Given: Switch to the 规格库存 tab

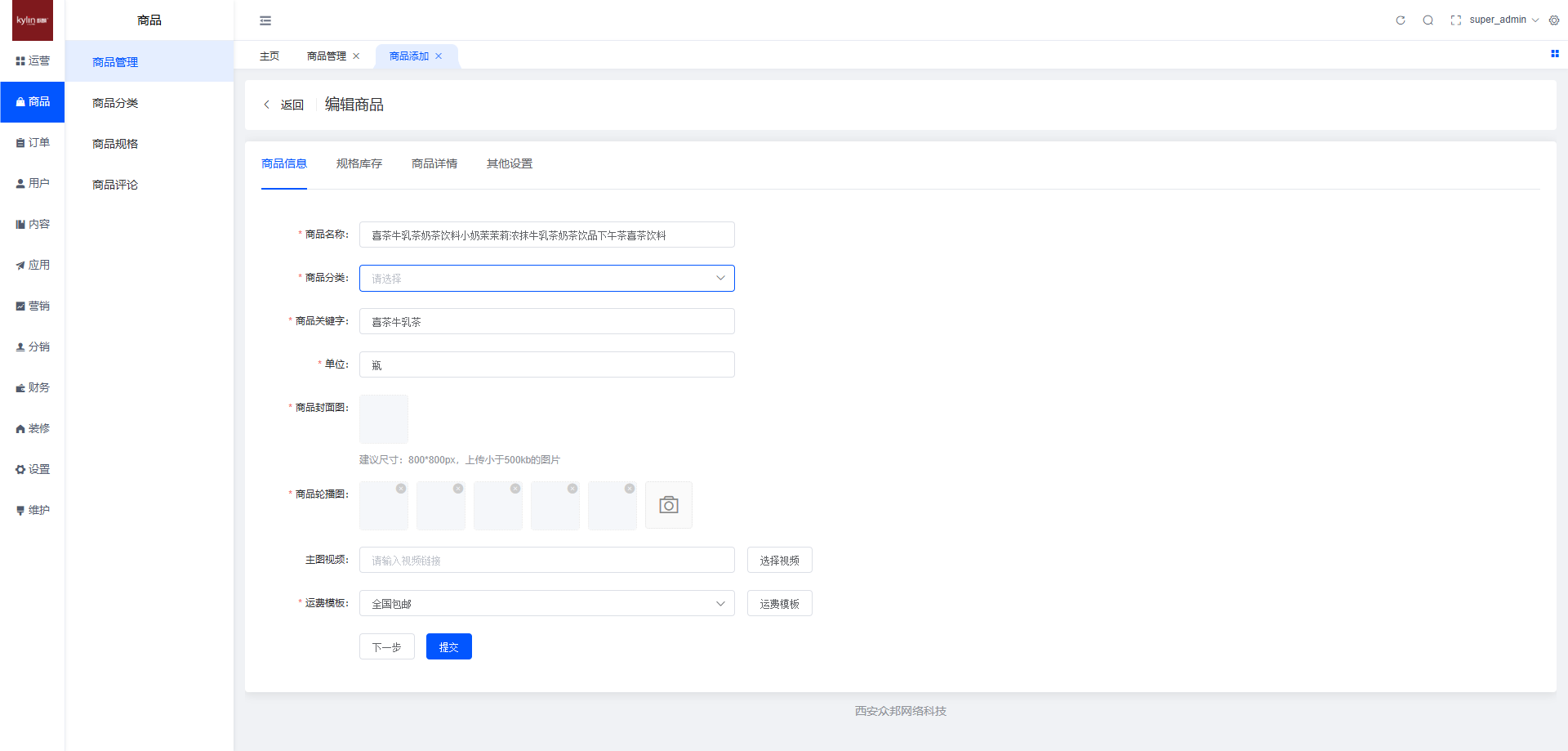Looking at the screenshot, I should [x=359, y=163].
